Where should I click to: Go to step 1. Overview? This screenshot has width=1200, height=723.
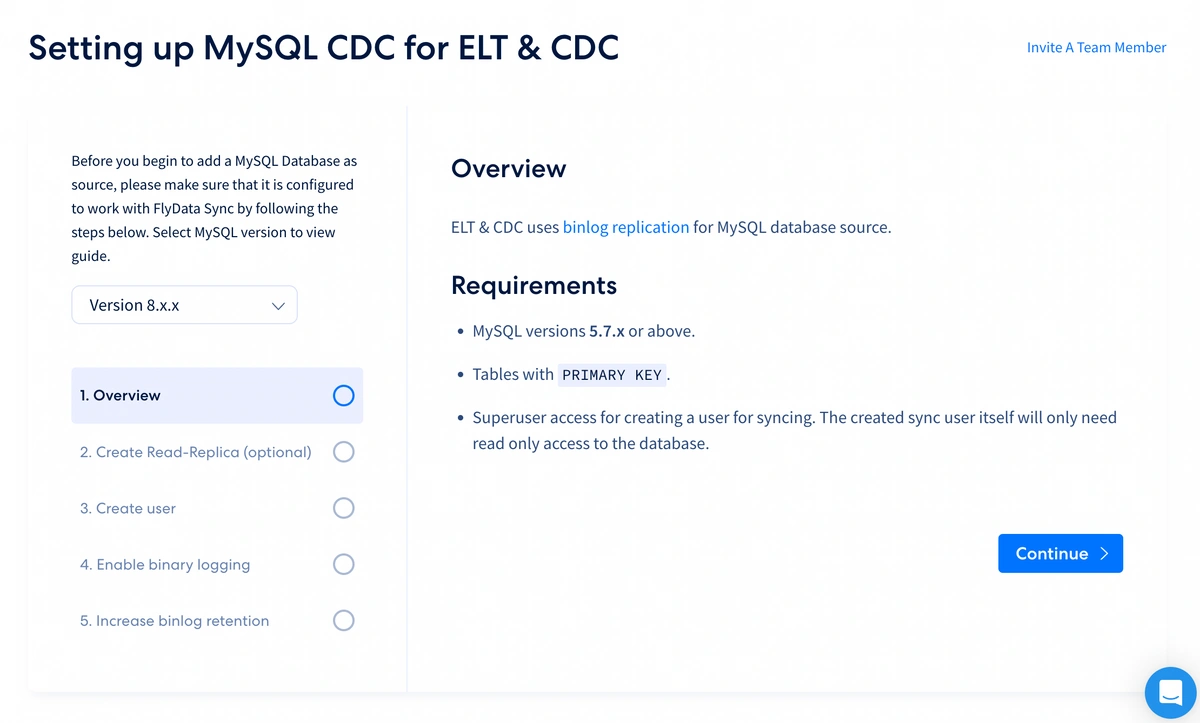(217, 395)
